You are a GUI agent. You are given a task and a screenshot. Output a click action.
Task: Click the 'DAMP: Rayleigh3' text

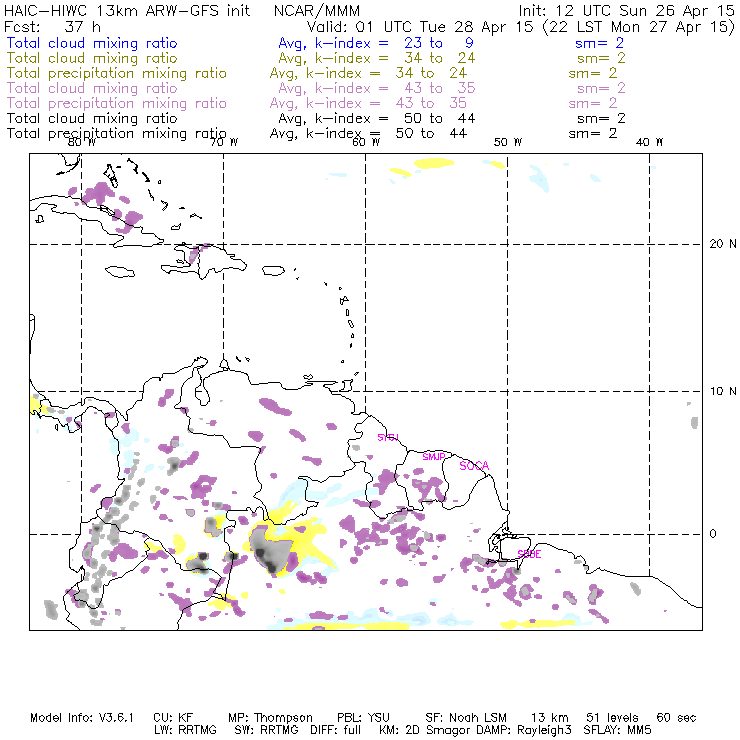click(524, 731)
